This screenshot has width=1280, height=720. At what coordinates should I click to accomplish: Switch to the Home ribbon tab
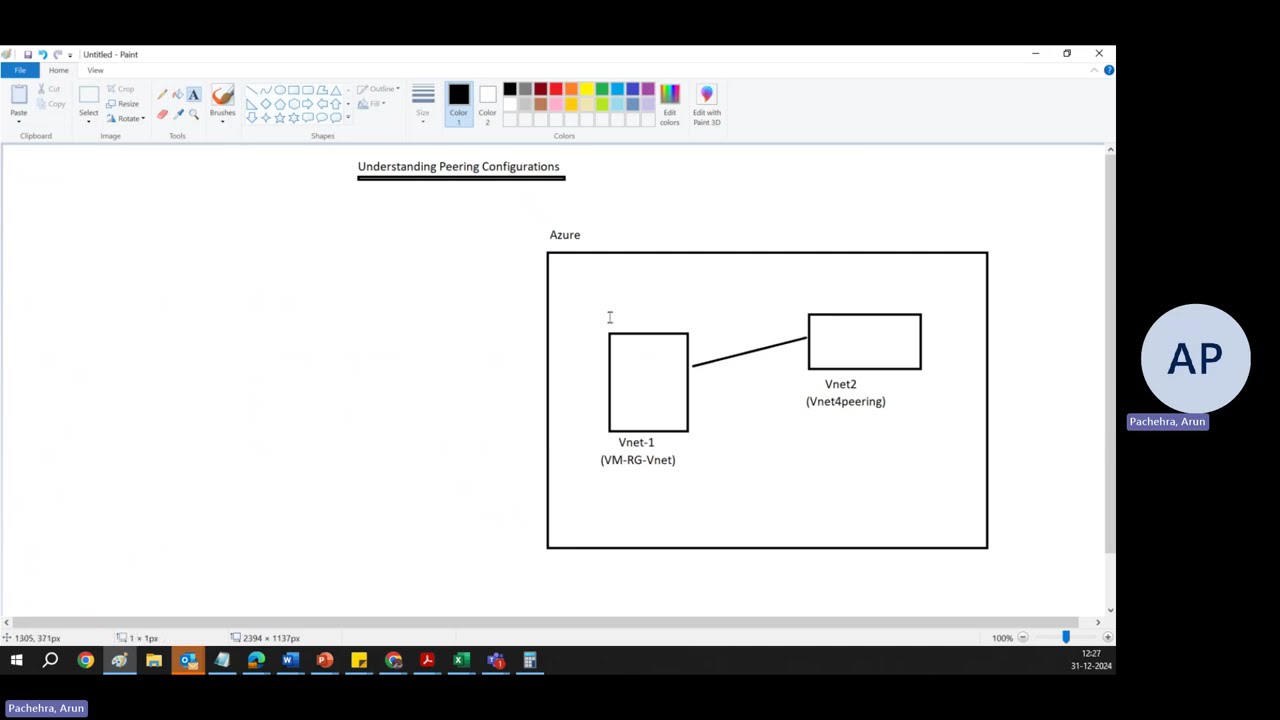pos(59,70)
